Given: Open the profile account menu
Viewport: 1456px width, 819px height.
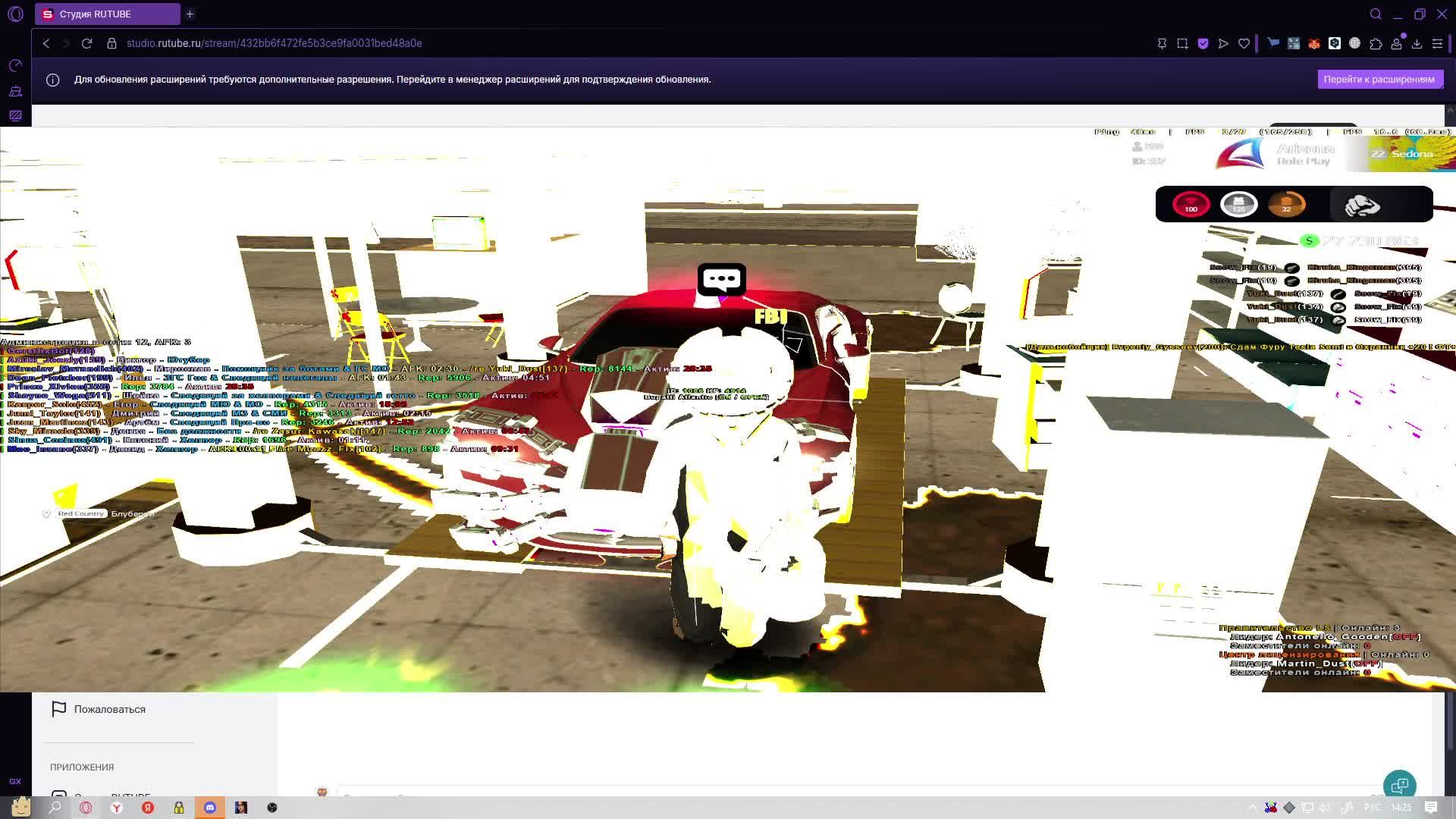Looking at the screenshot, I should point(1396,44).
